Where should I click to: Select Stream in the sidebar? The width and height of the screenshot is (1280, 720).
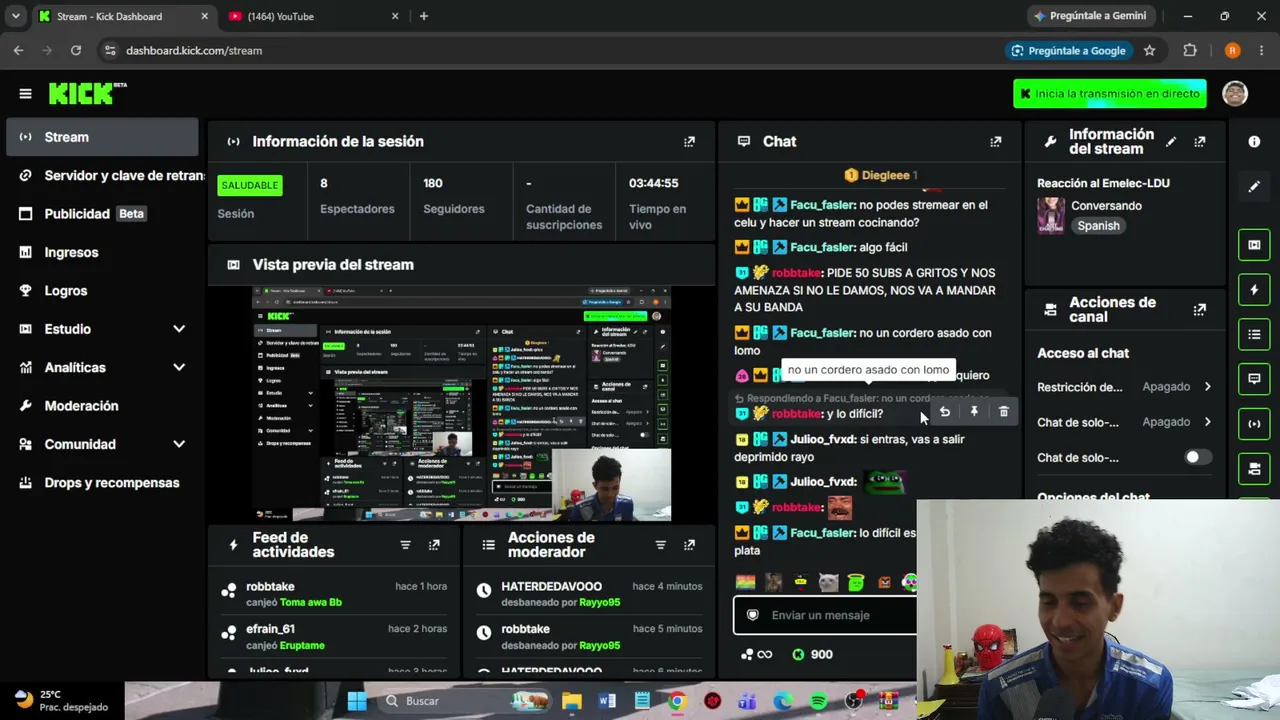tap(102, 137)
